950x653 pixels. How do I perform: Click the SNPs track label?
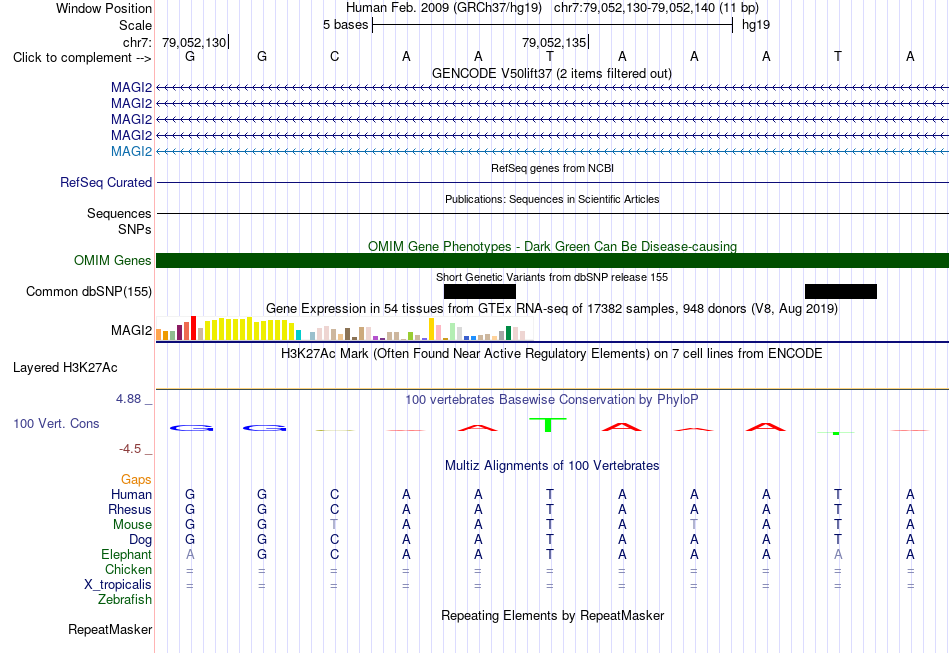[135, 230]
